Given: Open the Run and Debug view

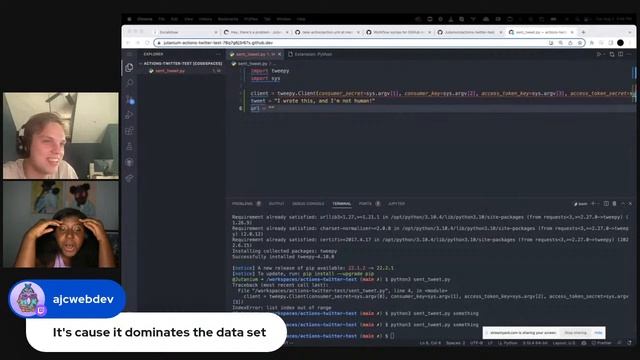Looking at the screenshot, I should [x=129, y=115].
